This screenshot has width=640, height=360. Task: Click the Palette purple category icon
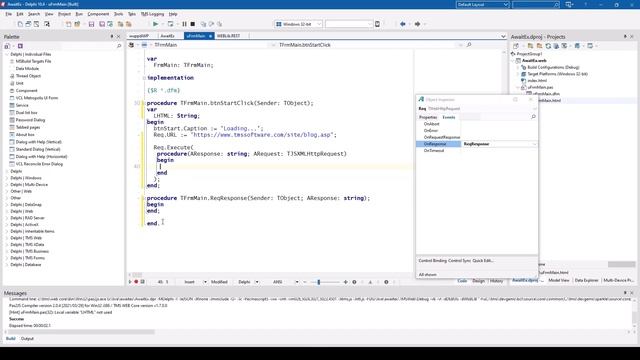pyautogui.click(x=20, y=46)
